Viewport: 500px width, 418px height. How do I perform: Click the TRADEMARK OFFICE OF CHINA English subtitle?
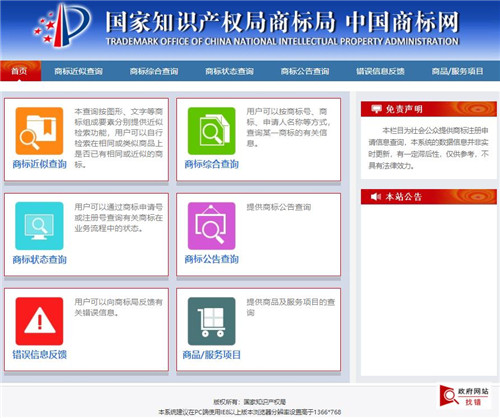(282, 42)
